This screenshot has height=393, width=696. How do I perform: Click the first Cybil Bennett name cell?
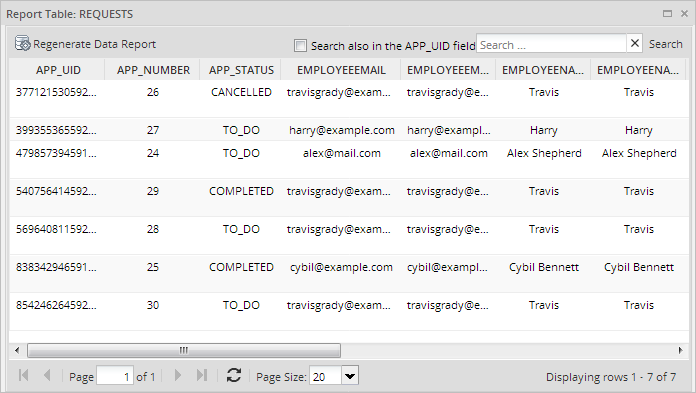click(x=544, y=267)
